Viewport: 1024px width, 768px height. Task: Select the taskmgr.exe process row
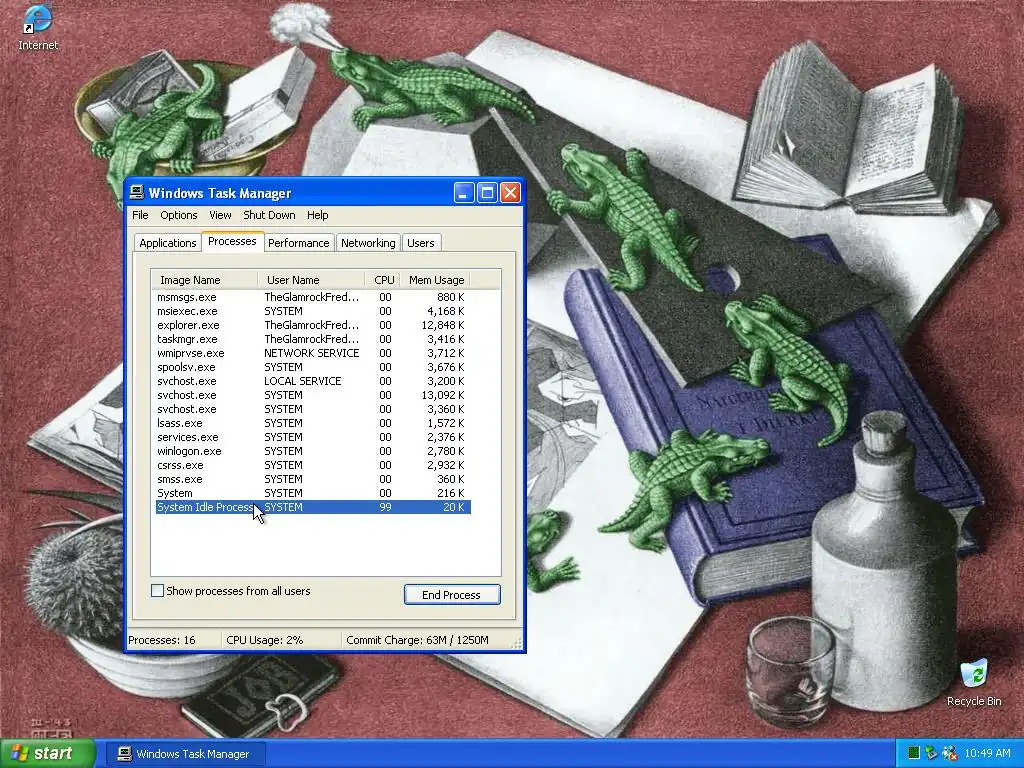click(313, 339)
